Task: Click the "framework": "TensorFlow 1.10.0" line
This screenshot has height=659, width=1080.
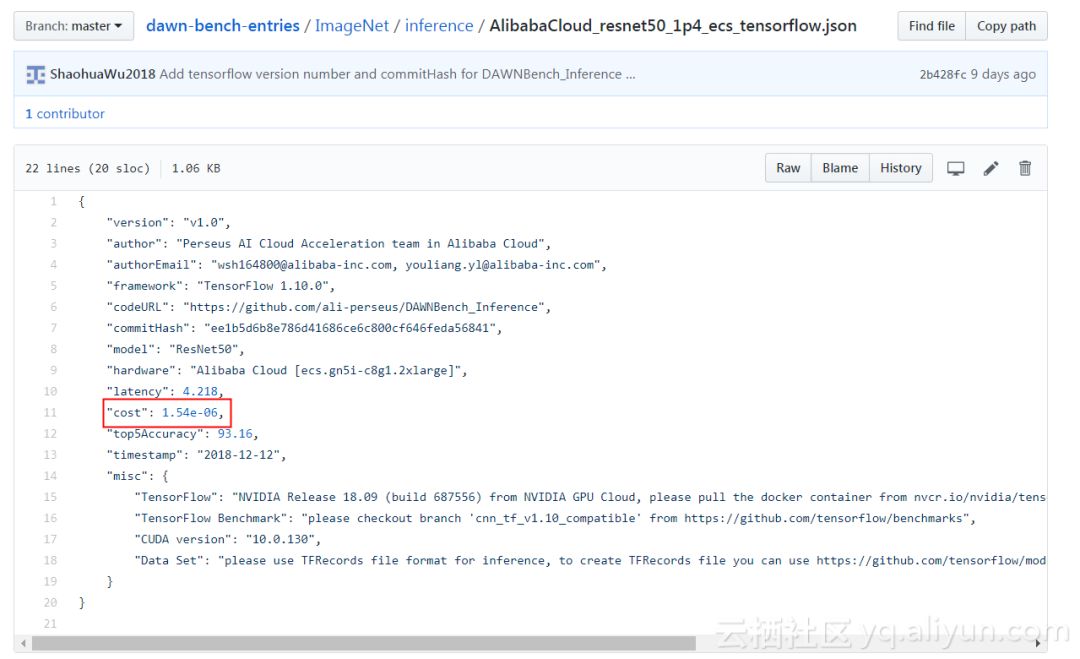Action: [220, 286]
